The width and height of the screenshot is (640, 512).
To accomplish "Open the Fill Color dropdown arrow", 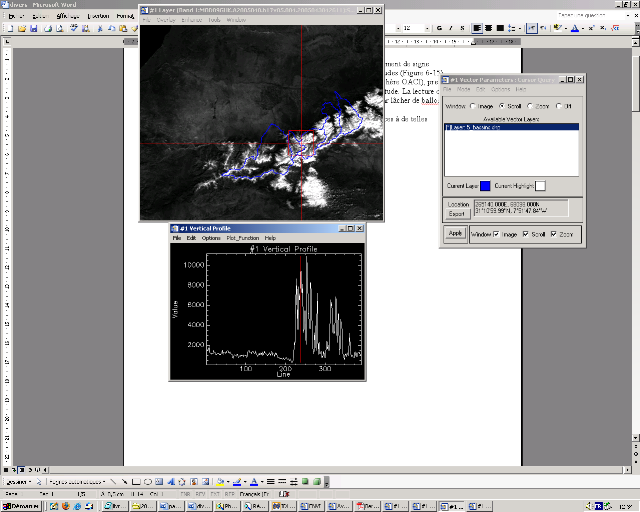I will point(227,481).
